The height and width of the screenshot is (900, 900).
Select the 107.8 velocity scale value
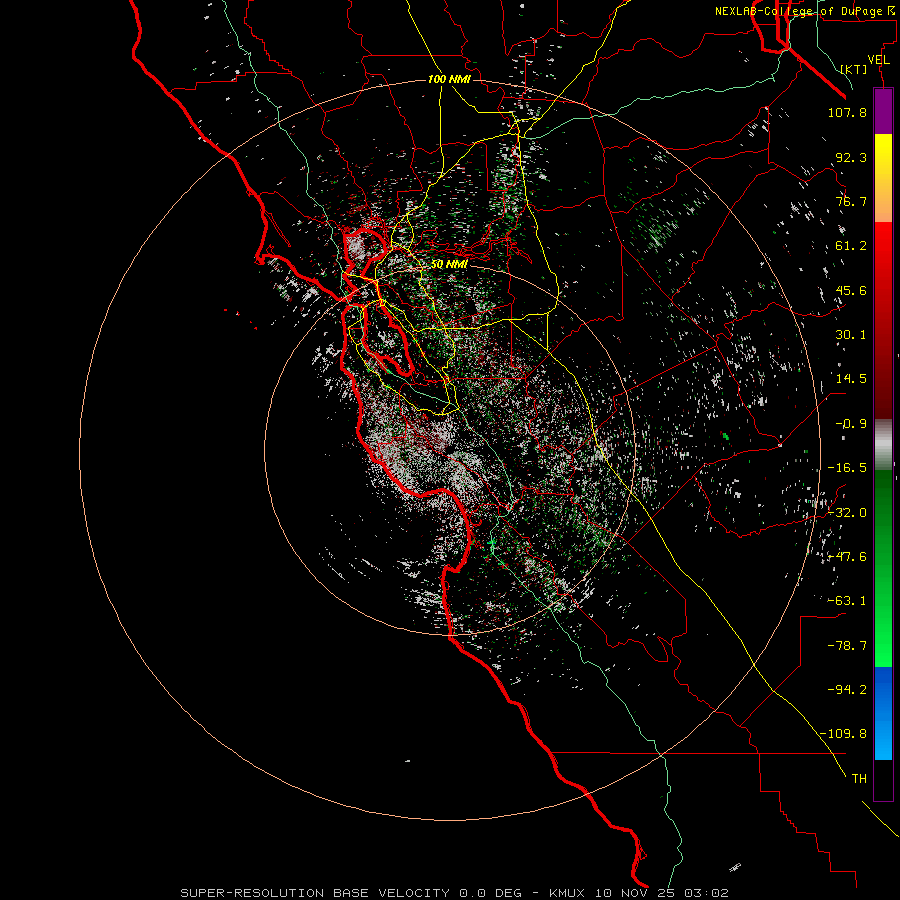point(847,112)
